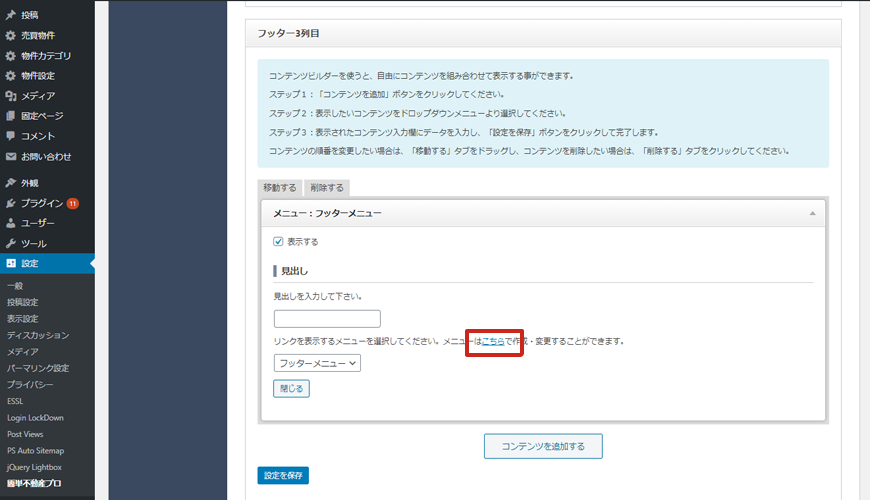870x500 pixels.
Task: Follow the こちら menu link
Action: pyautogui.click(x=493, y=341)
